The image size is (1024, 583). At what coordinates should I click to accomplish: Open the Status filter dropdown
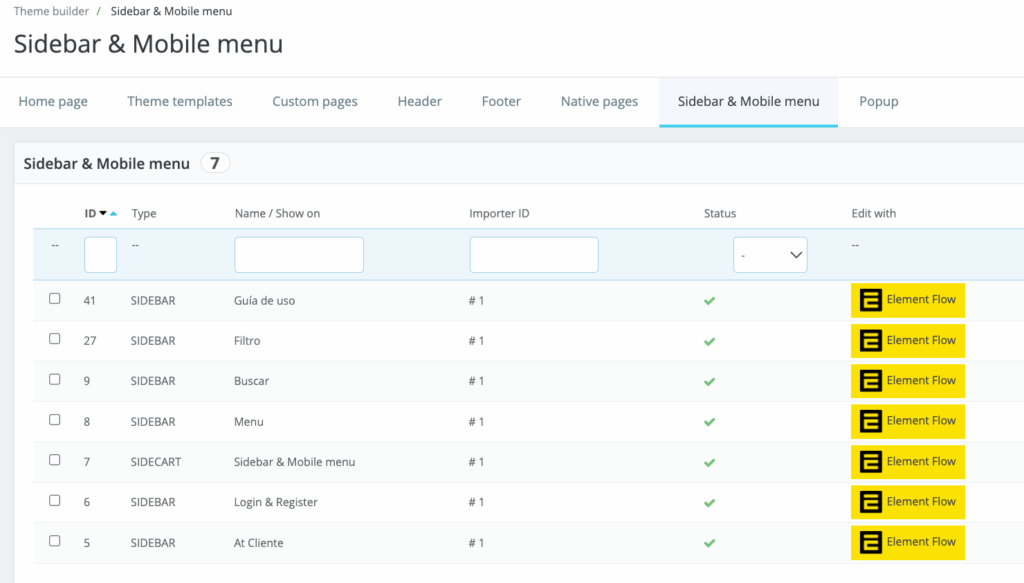tap(770, 255)
